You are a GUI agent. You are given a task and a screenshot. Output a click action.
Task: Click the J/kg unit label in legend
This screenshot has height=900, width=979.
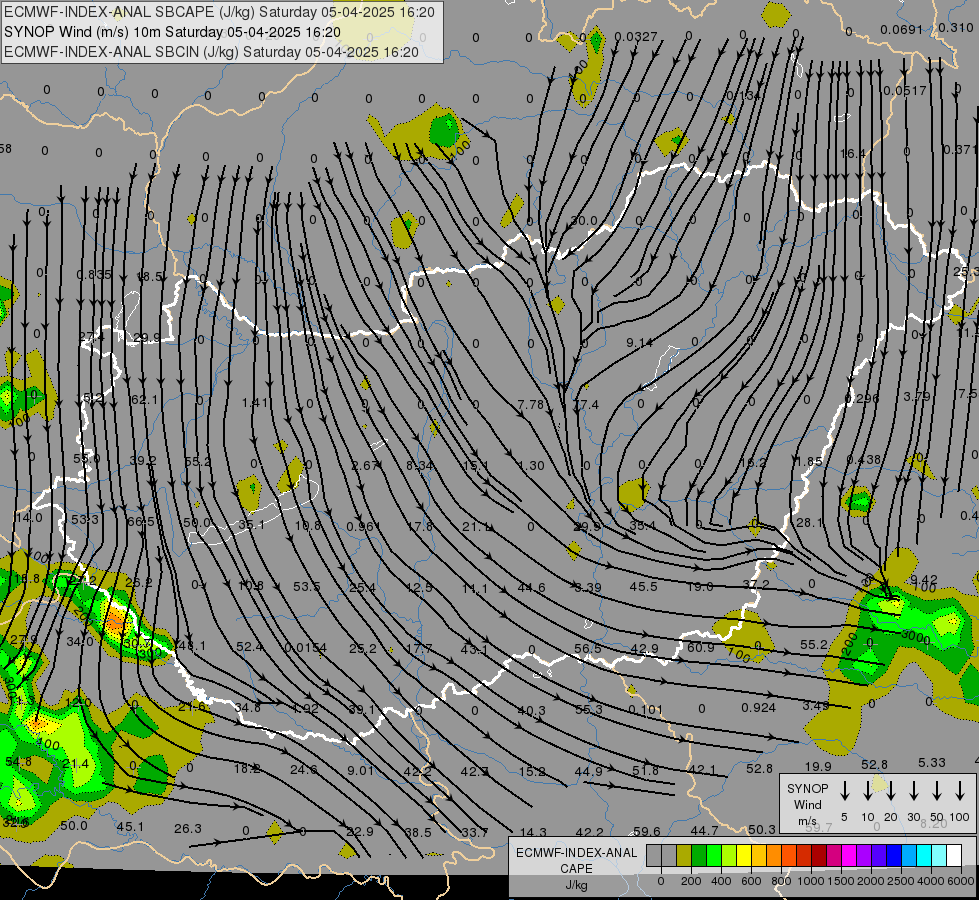click(x=576, y=885)
